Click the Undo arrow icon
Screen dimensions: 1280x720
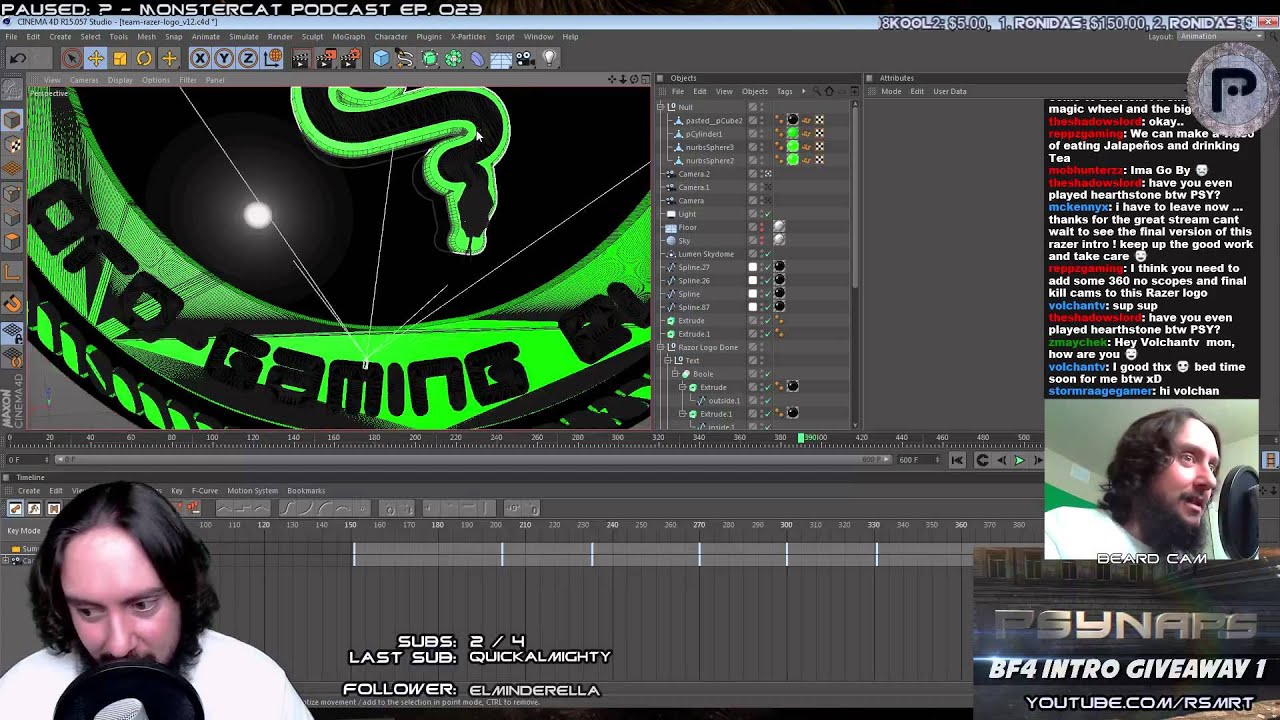[18, 59]
